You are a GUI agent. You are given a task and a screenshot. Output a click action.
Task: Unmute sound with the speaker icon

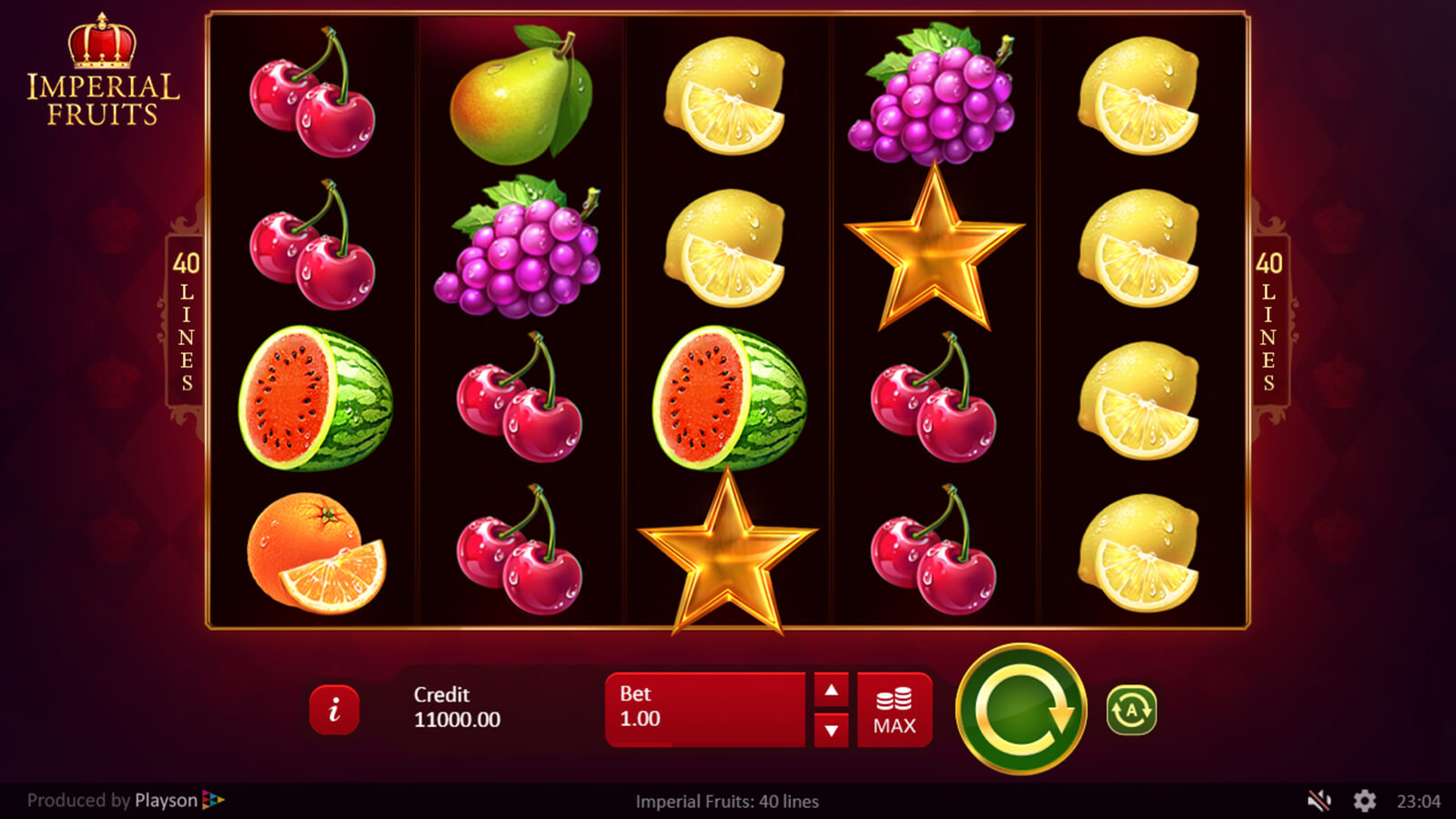point(1319,801)
